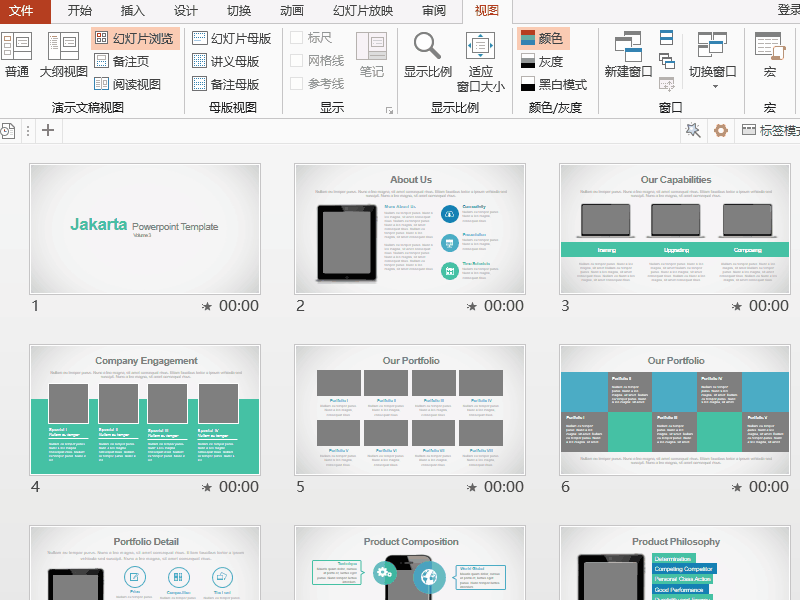Screen dimensions: 800x600
Task: Click the Arrange All windows icon
Action: [x=666, y=38]
